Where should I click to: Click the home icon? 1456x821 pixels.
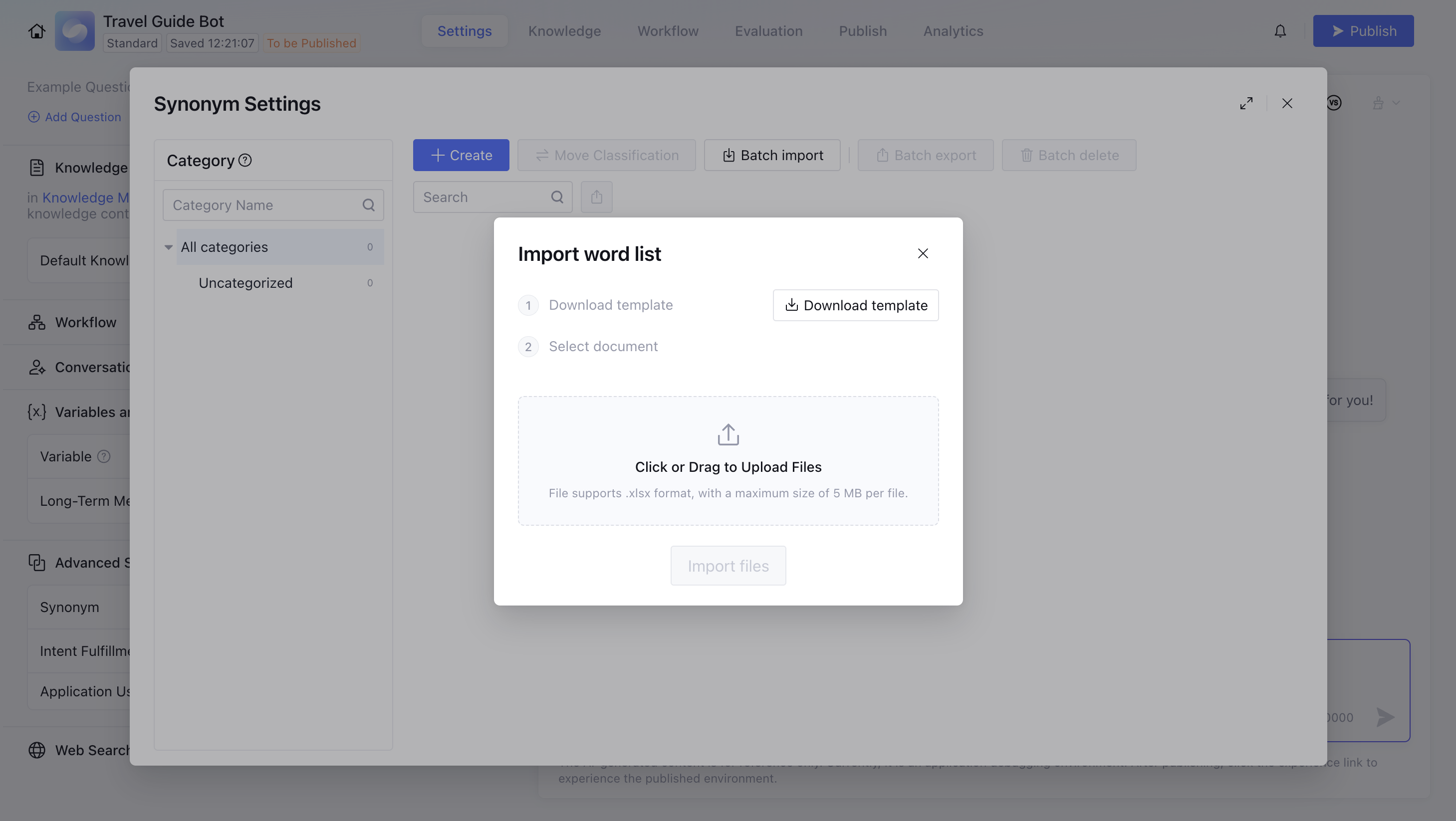point(37,31)
